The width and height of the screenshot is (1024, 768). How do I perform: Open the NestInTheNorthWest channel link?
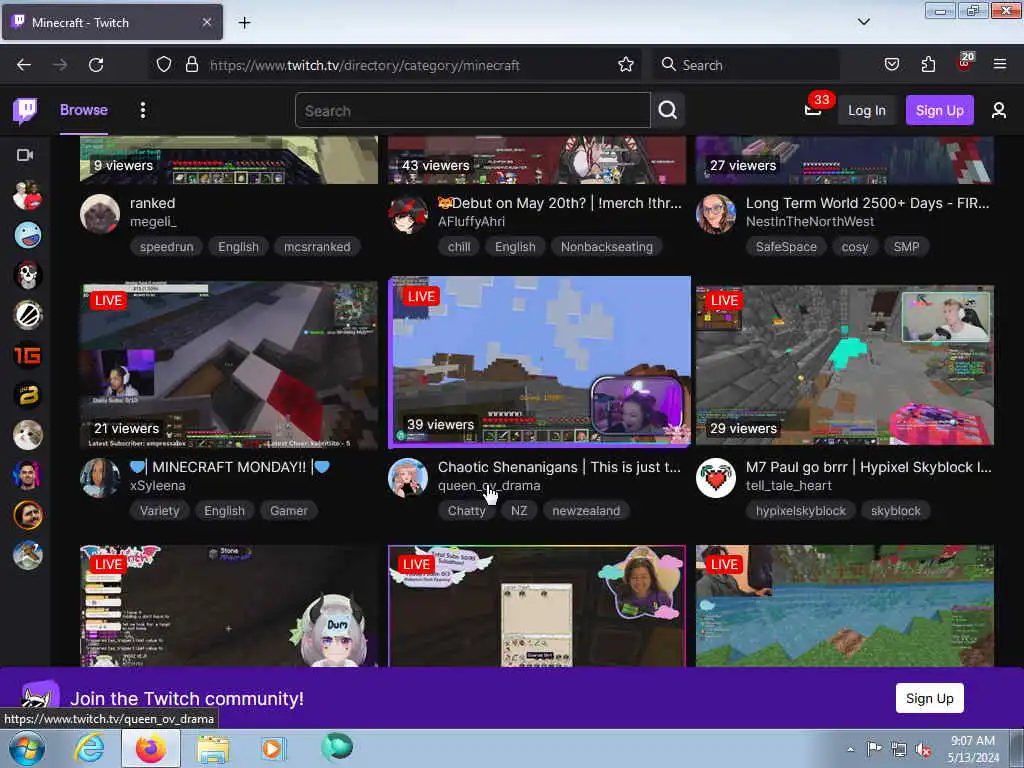(810, 222)
